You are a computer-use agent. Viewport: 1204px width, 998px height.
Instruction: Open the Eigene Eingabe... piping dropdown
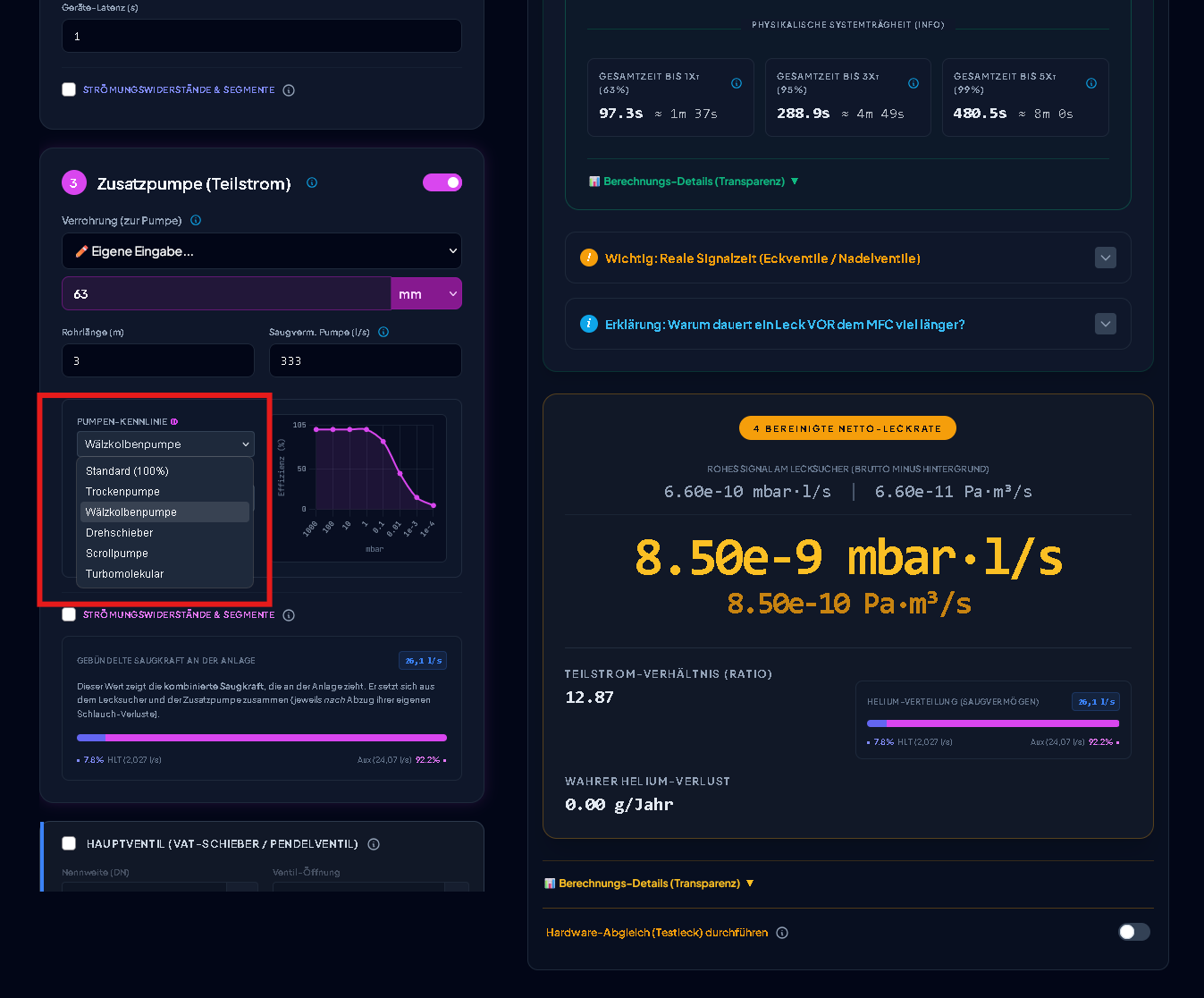pyautogui.click(x=262, y=251)
